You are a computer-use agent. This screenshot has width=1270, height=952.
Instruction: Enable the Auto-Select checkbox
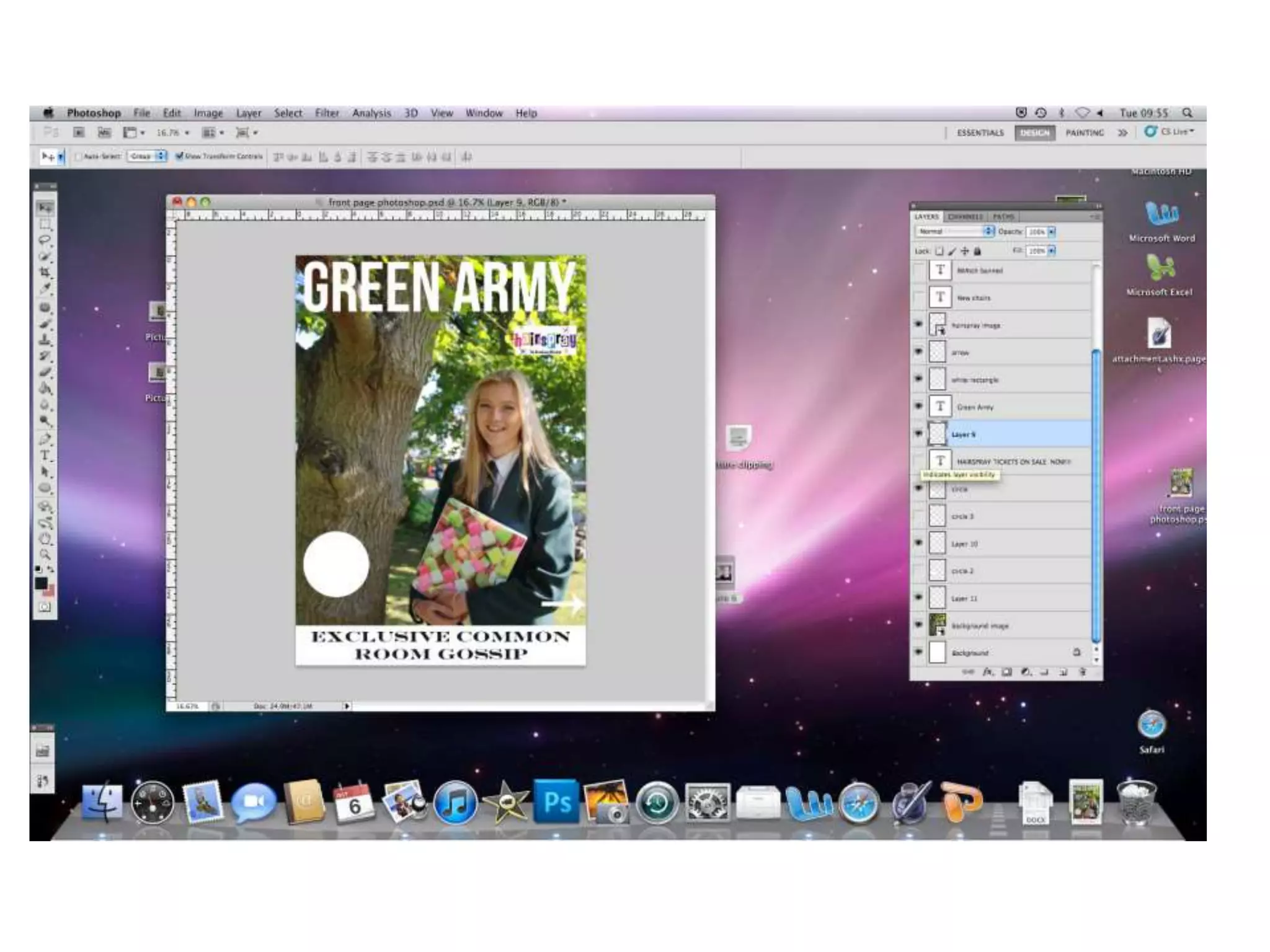pos(78,157)
